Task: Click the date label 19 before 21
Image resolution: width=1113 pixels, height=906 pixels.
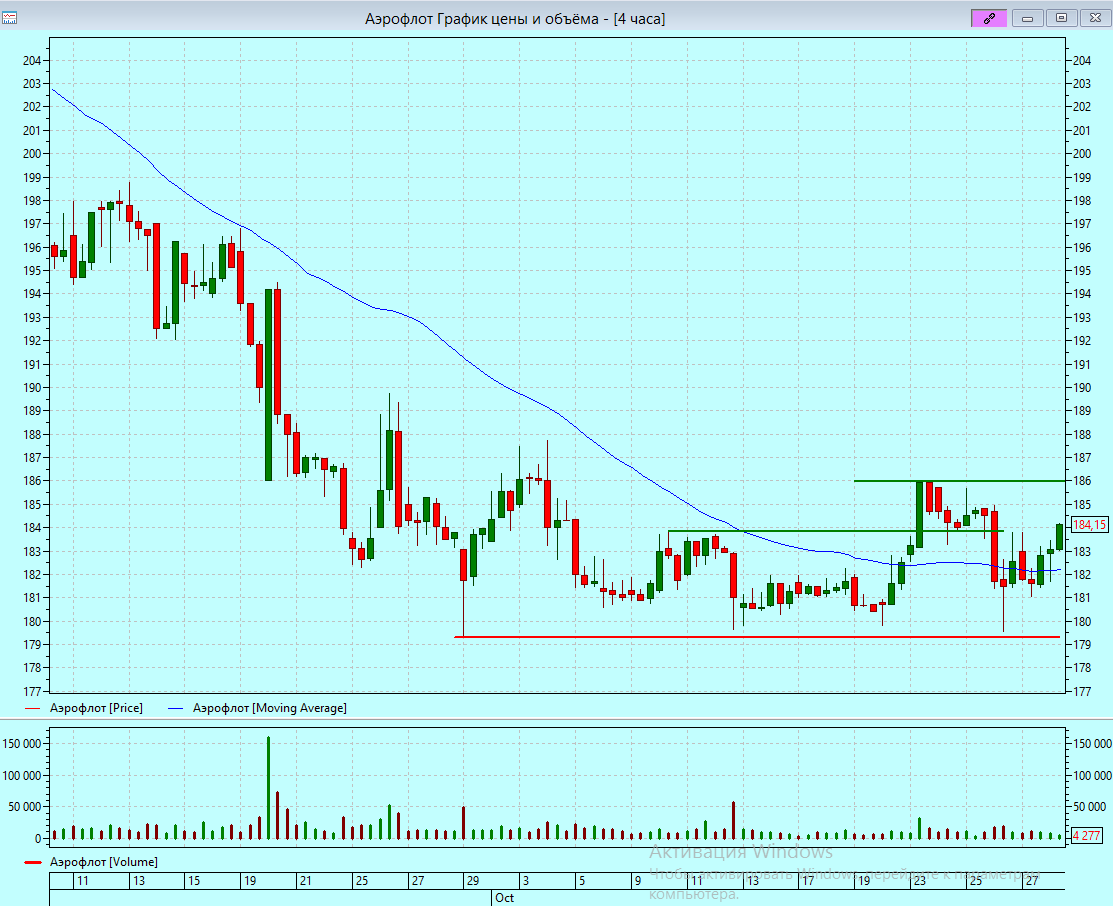Action: point(250,880)
